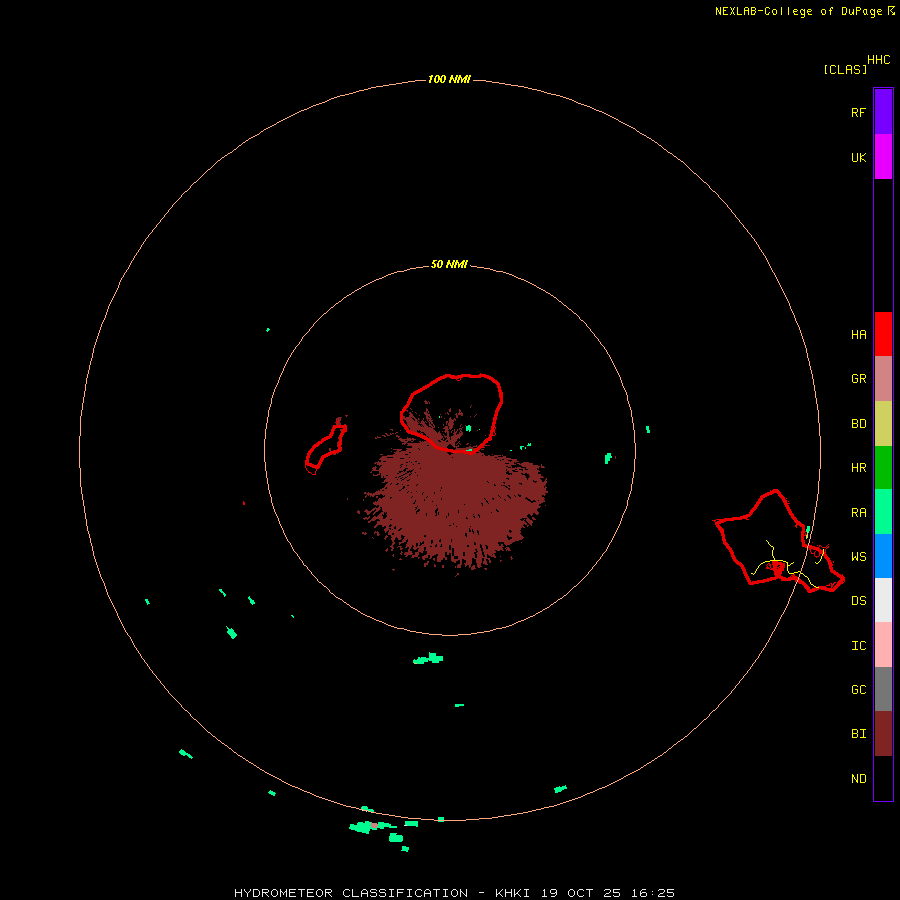
Task: Click the white DS legend swatch
Action: click(x=883, y=600)
